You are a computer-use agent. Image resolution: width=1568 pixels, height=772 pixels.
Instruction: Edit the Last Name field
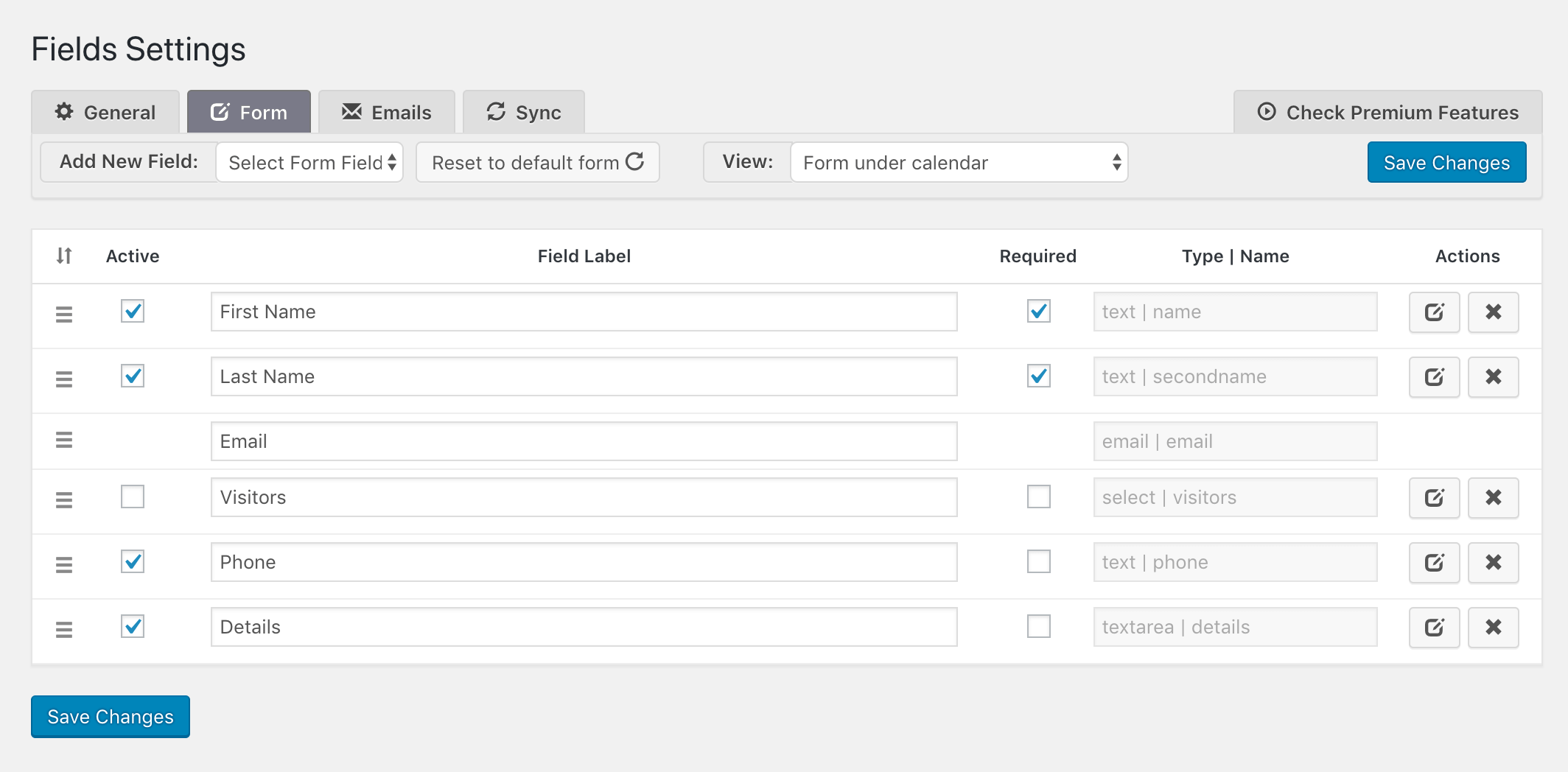pyautogui.click(x=1433, y=376)
